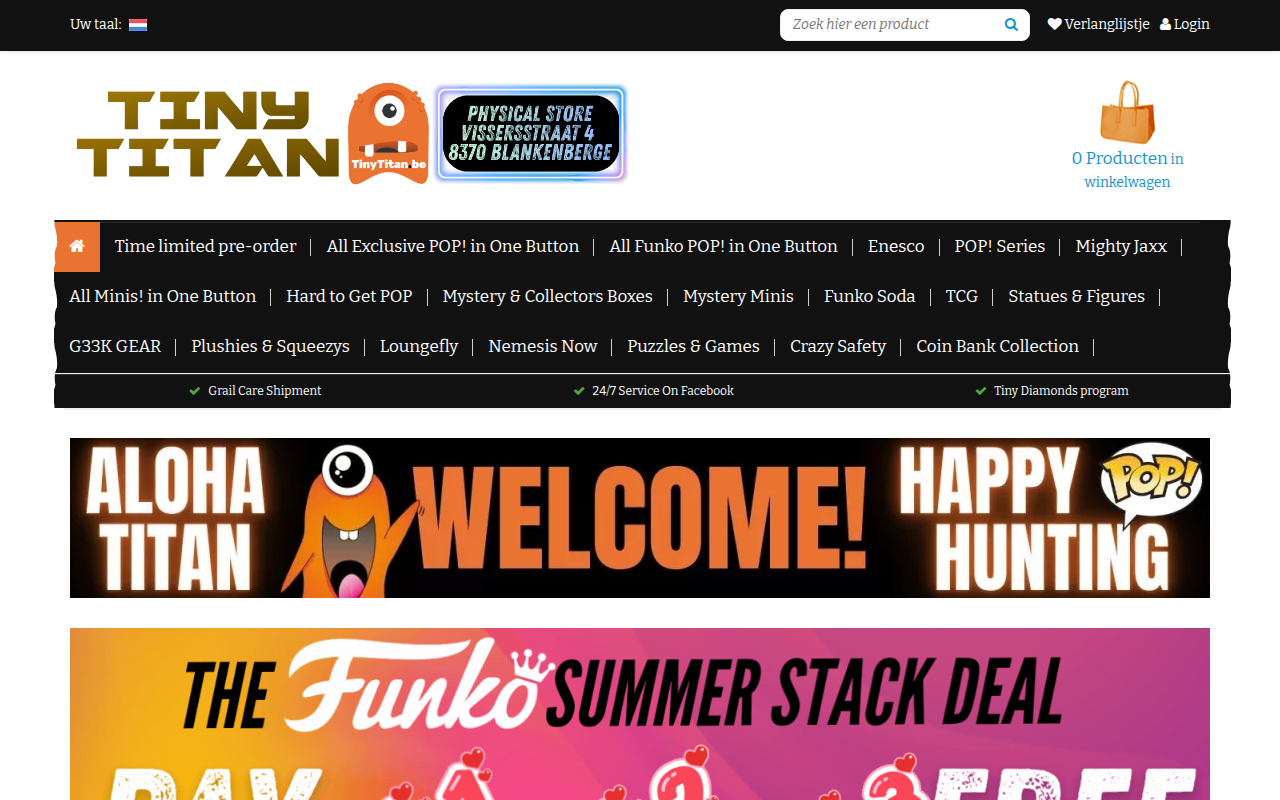Select Mystery Minis menu item
The image size is (1280, 800).
738,296
